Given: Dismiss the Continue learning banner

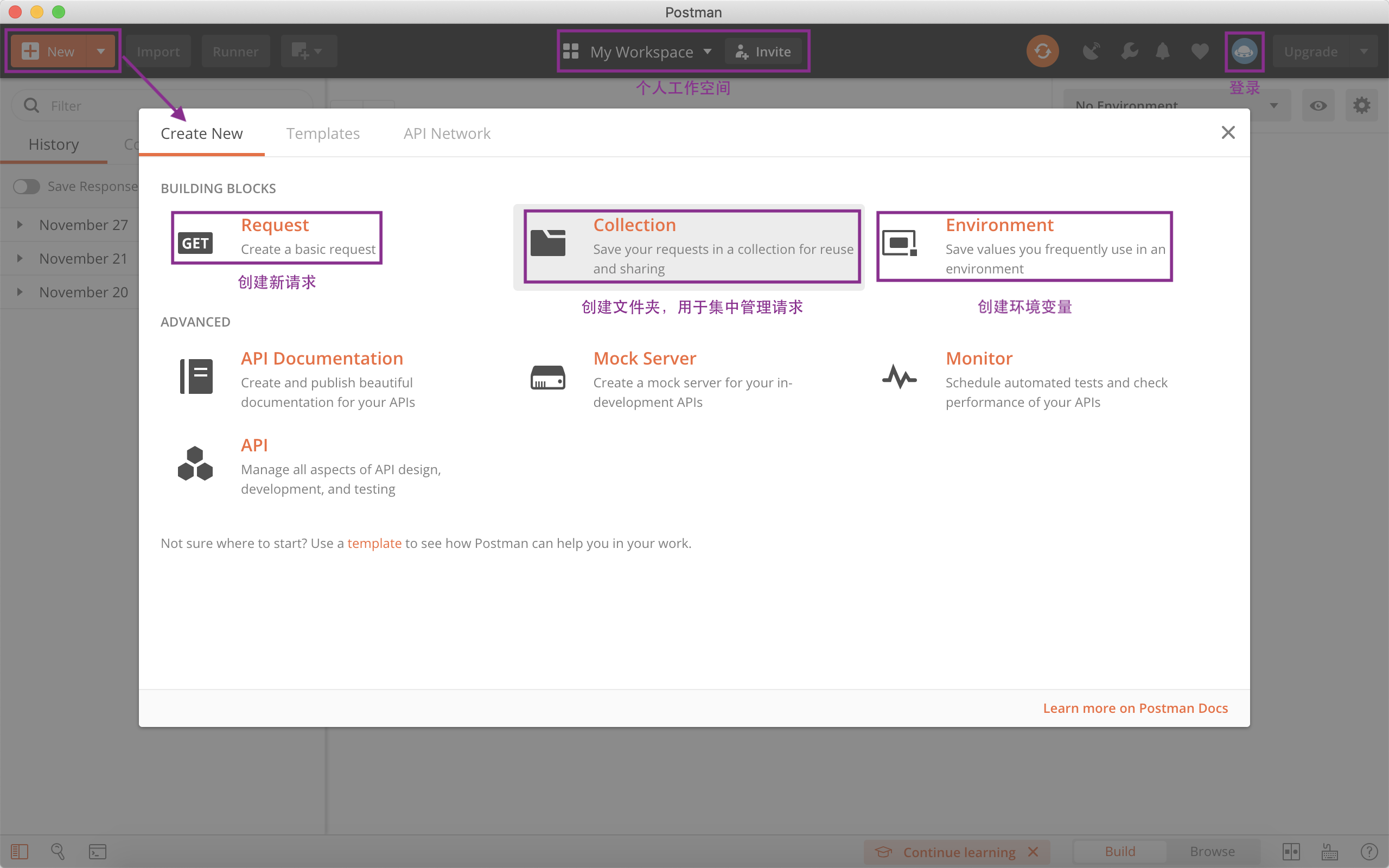Looking at the screenshot, I should click(x=1033, y=852).
